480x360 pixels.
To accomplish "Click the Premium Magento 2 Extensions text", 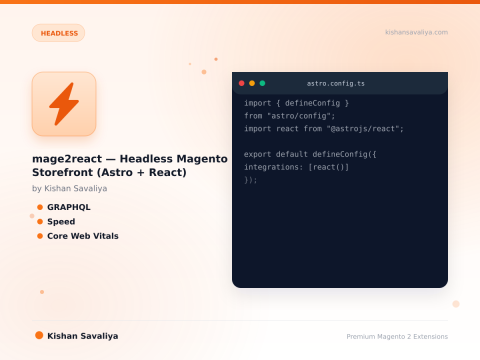I will tap(397, 337).
